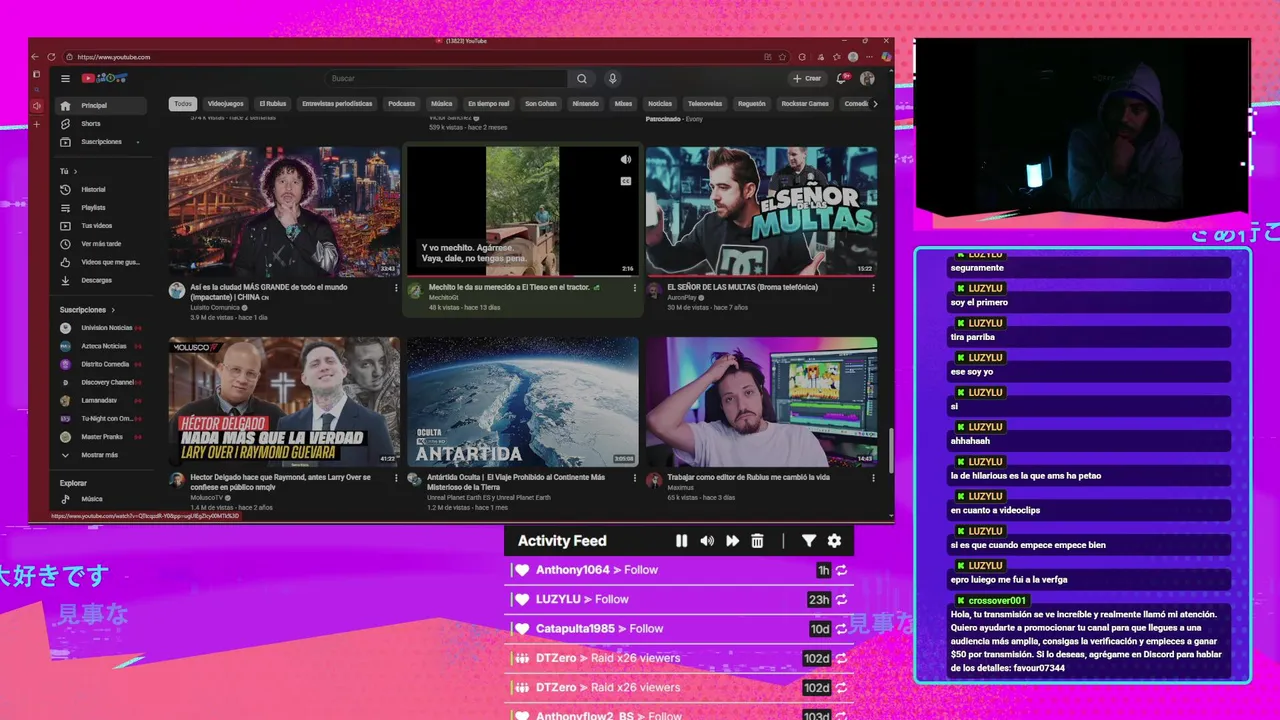Viewport: 1280px width, 720px height.
Task: Open the browser sidebar new-tab plus icon
Action: click(x=37, y=124)
